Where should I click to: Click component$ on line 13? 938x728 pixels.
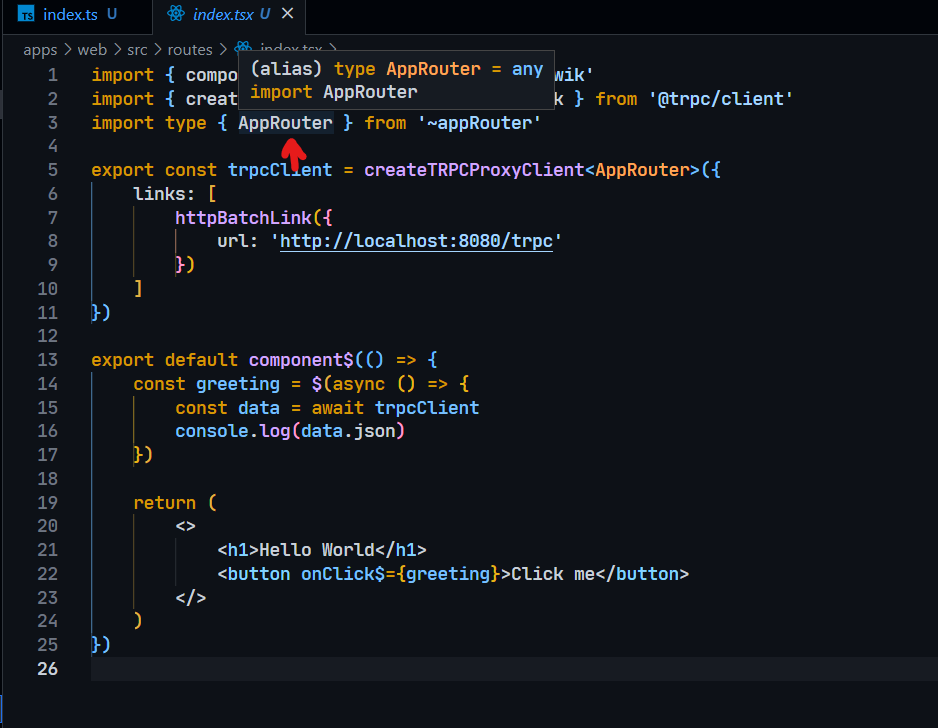pyautogui.click(x=301, y=360)
